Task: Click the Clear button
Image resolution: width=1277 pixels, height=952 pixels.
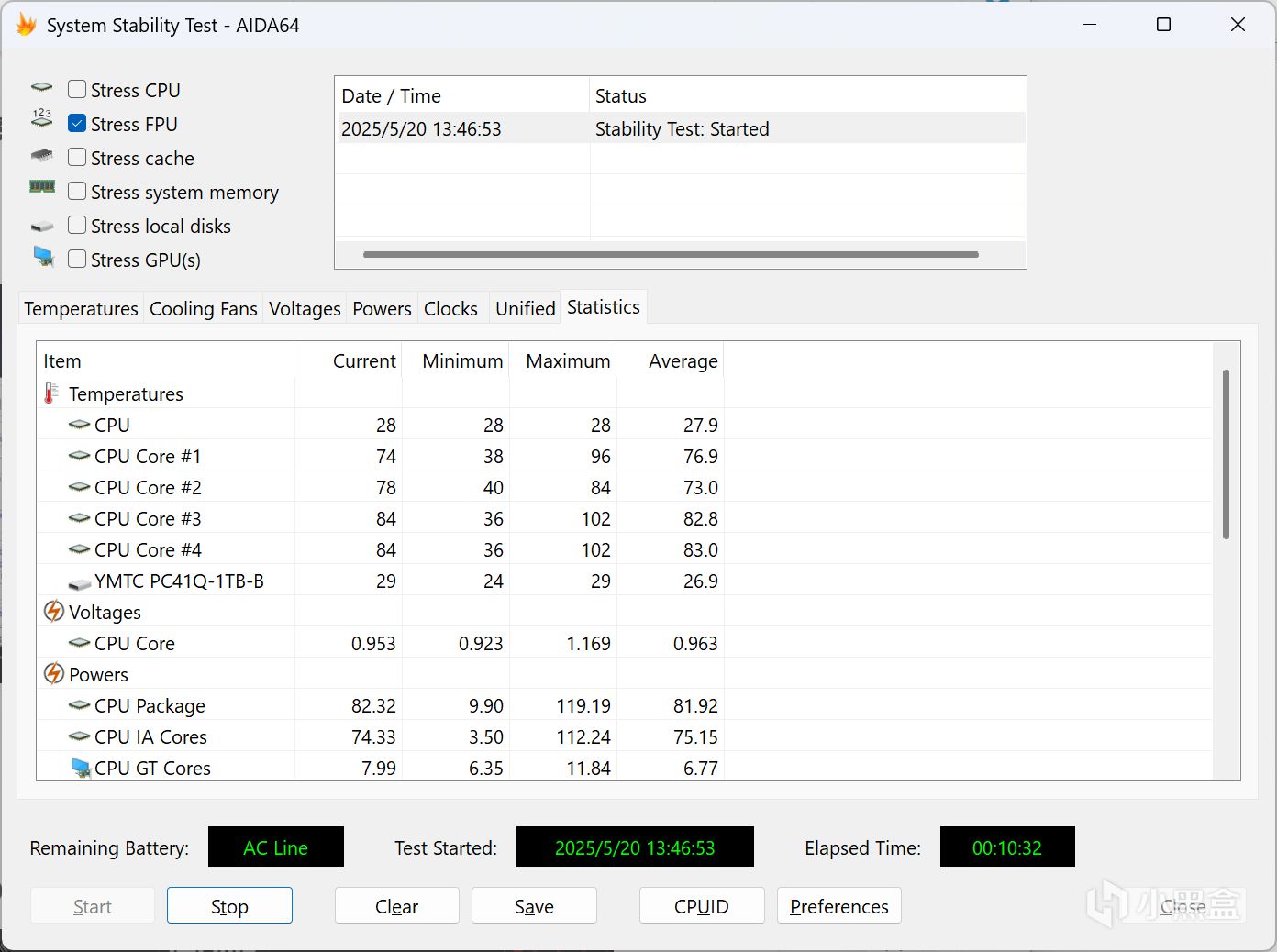Action: (396, 906)
